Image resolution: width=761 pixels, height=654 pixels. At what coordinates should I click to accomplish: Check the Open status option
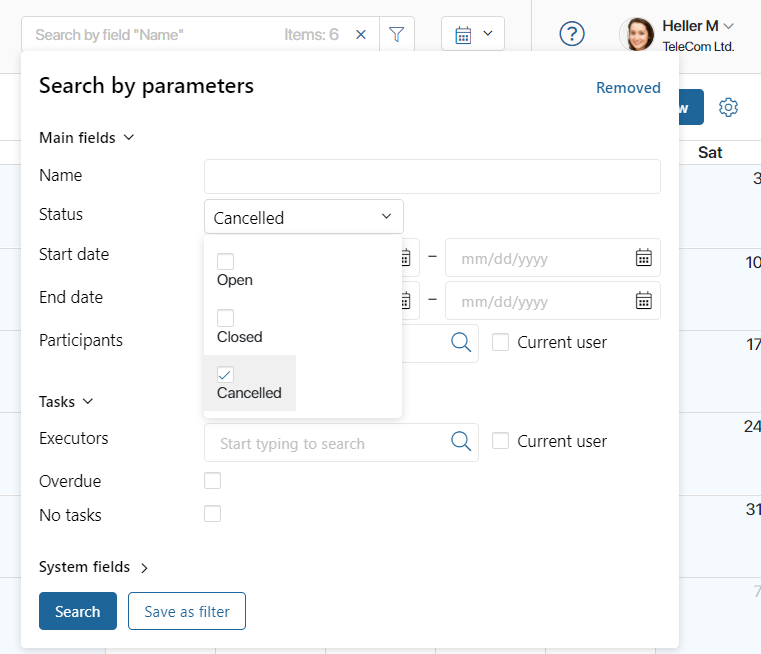click(225, 262)
